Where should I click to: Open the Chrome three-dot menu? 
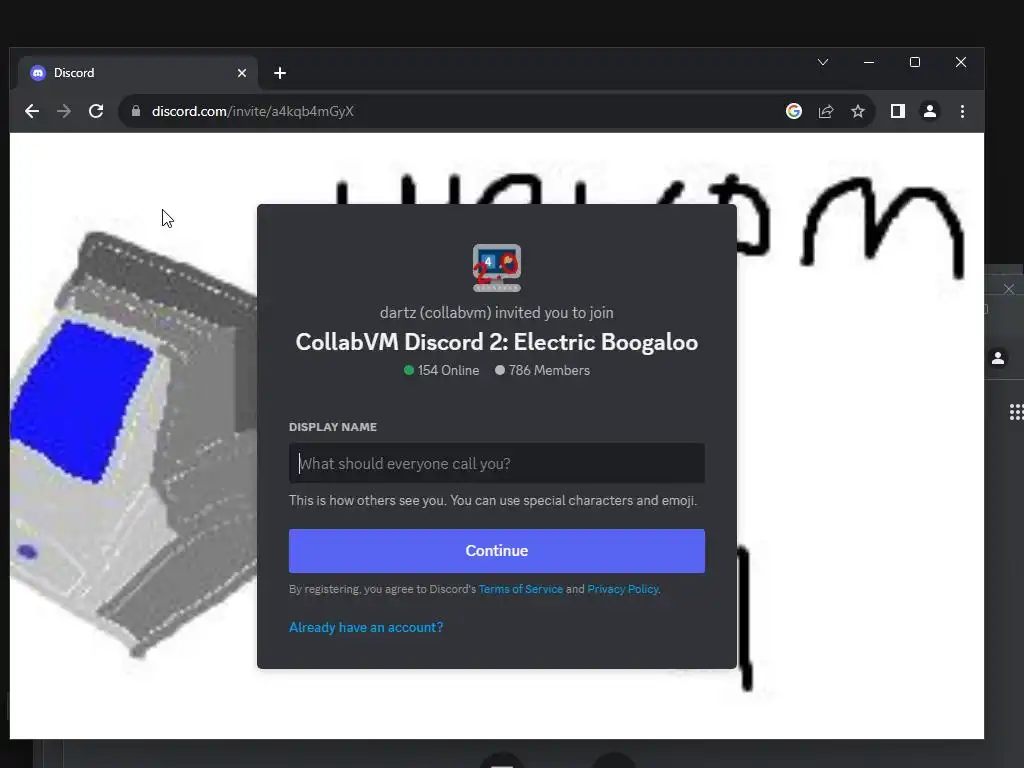(962, 112)
